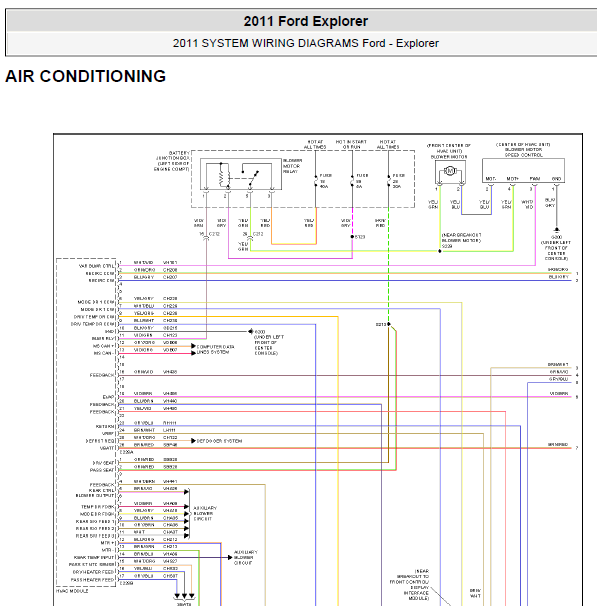Click the 'BLOWER OUTPUT' pin label
Image resolution: width=597 pixels, height=606 pixels.
[x=95, y=495]
